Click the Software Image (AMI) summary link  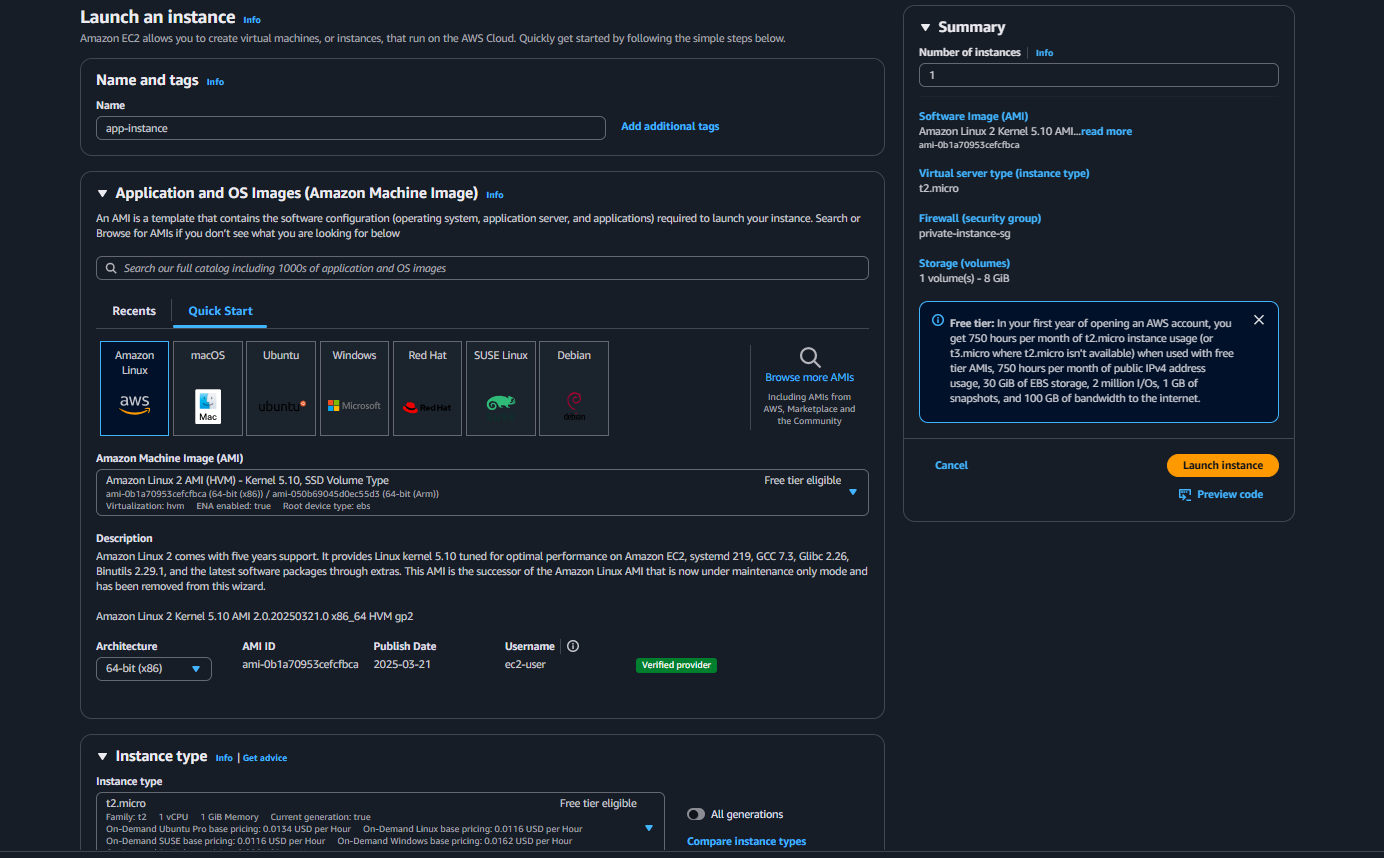[973, 116]
